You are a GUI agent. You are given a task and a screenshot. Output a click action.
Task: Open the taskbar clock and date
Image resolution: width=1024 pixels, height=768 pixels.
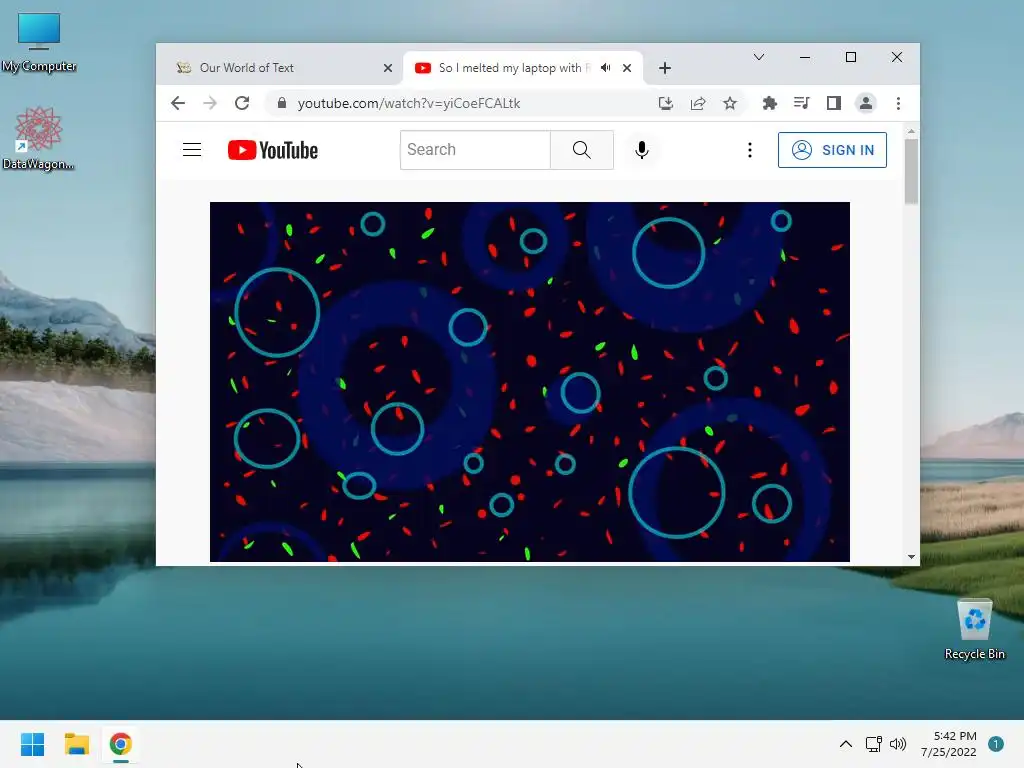tap(949, 744)
